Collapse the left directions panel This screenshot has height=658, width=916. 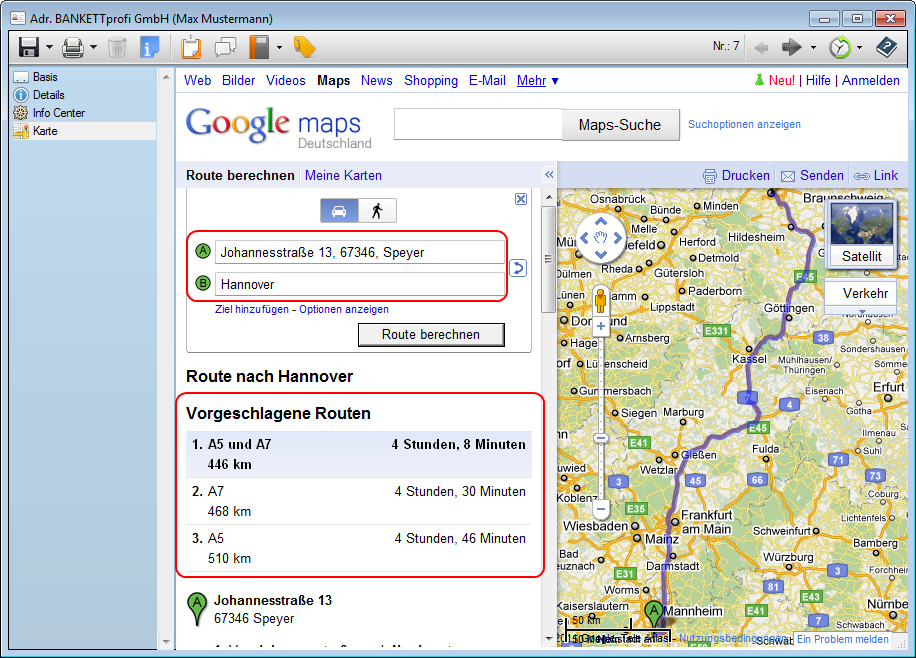tap(548, 175)
